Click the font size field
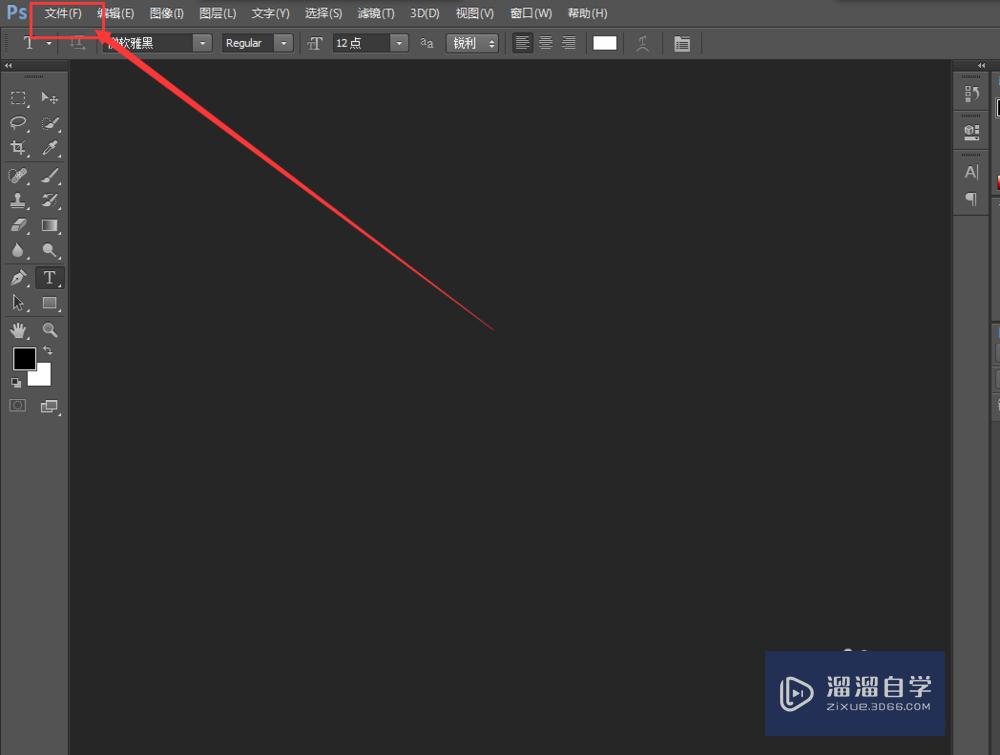Viewport: 1000px width, 755px height. point(361,43)
